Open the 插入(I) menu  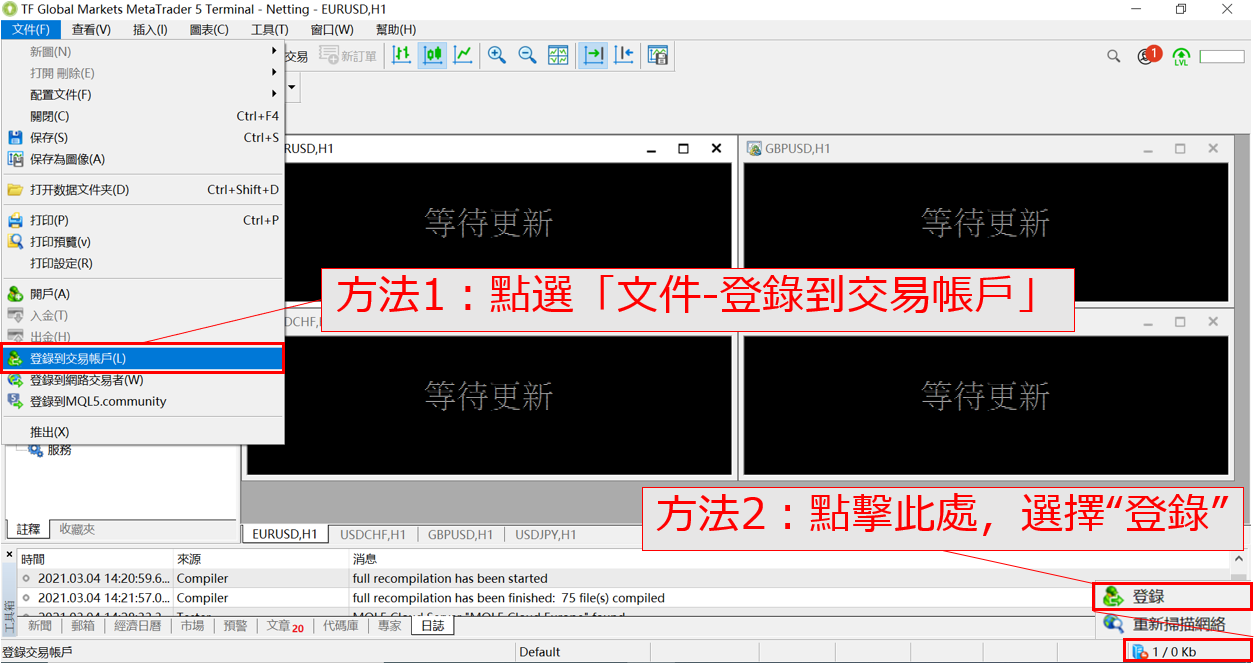(150, 30)
